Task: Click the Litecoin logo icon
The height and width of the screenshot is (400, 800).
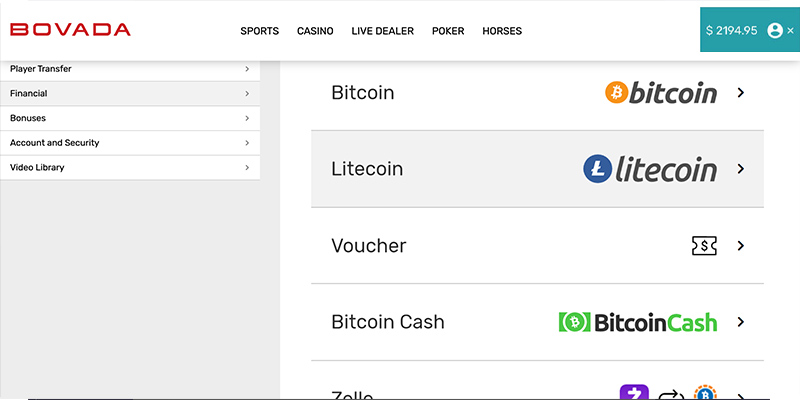Action: click(x=650, y=169)
